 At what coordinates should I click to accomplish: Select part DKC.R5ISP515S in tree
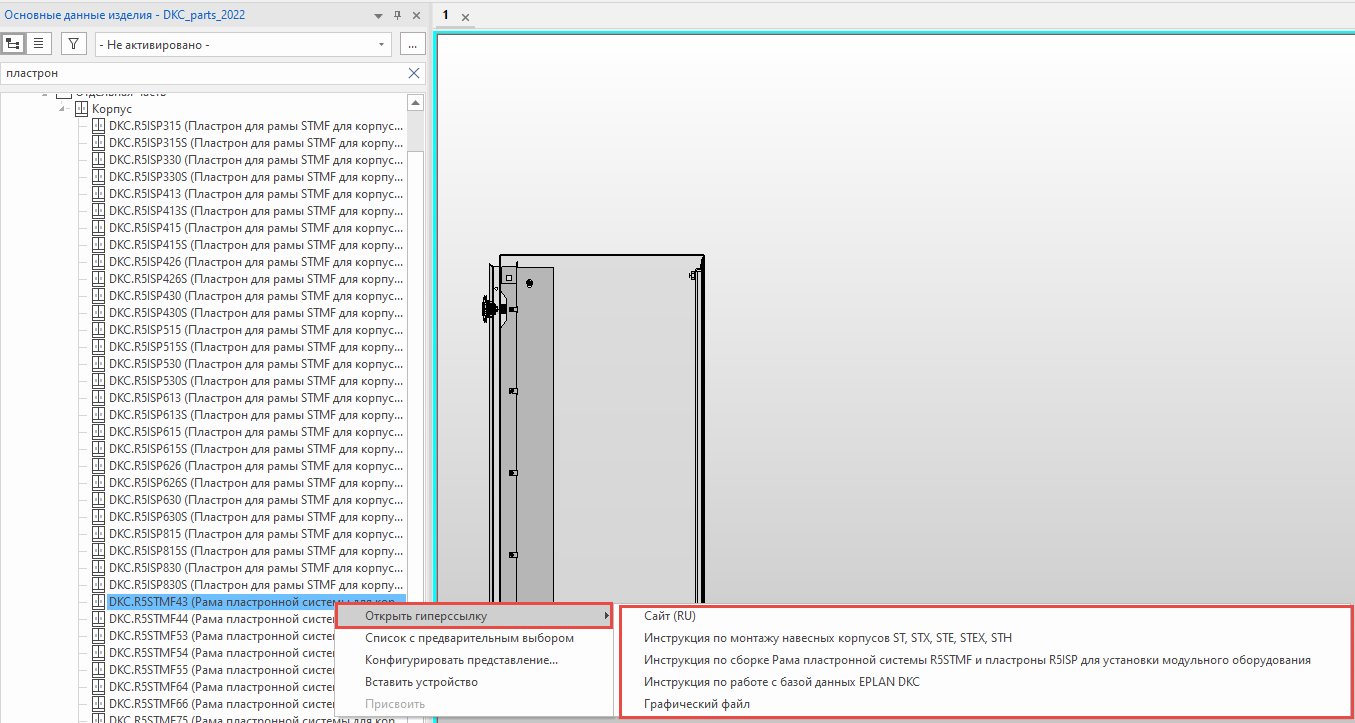pos(256,347)
